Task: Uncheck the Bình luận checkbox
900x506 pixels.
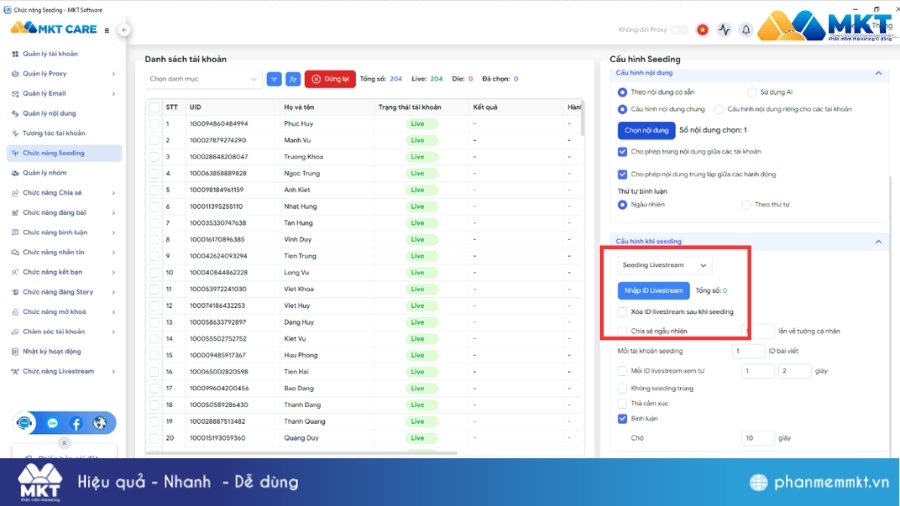Action: [x=622, y=419]
